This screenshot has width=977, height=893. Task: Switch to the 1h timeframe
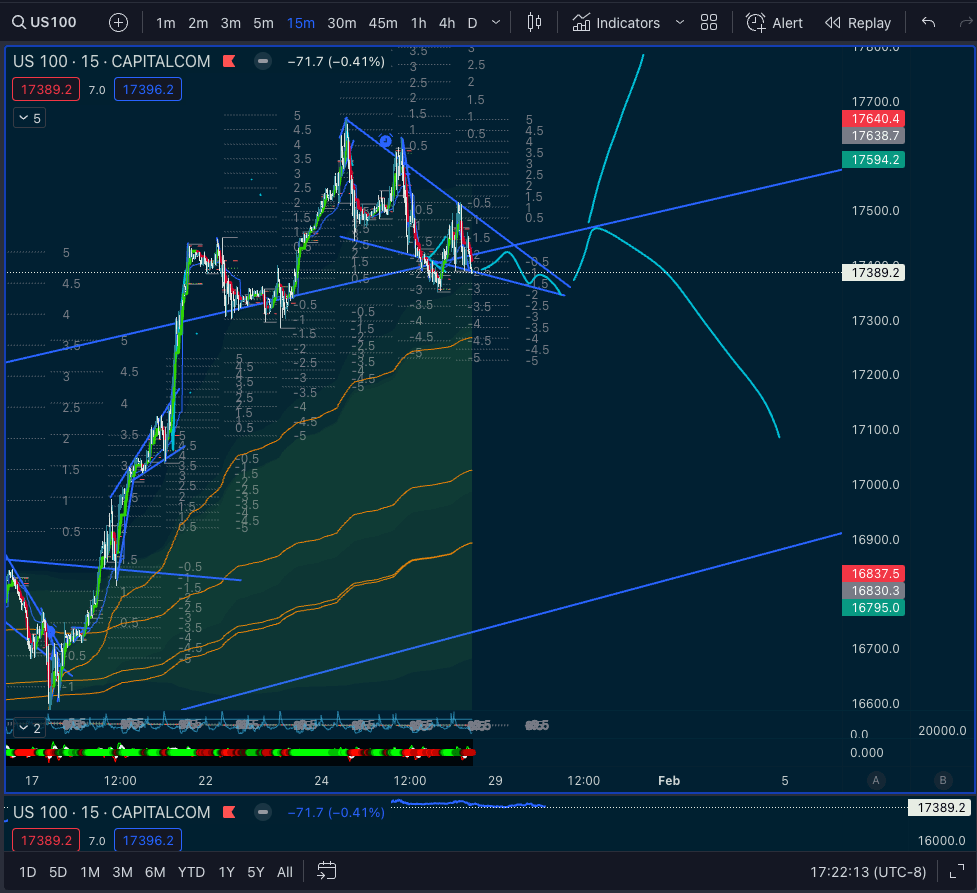(x=418, y=22)
